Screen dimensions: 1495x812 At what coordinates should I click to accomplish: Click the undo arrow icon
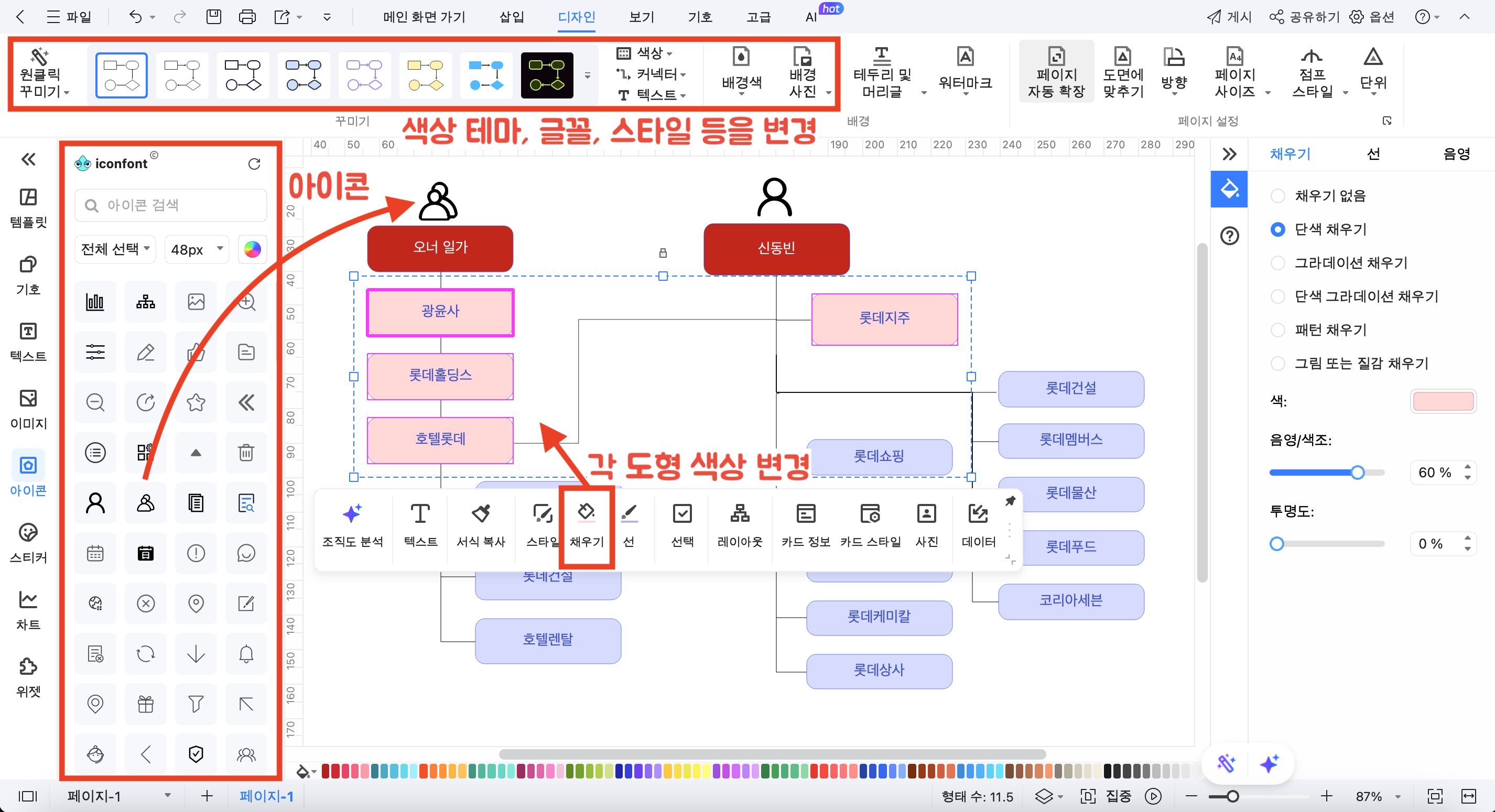(135, 17)
